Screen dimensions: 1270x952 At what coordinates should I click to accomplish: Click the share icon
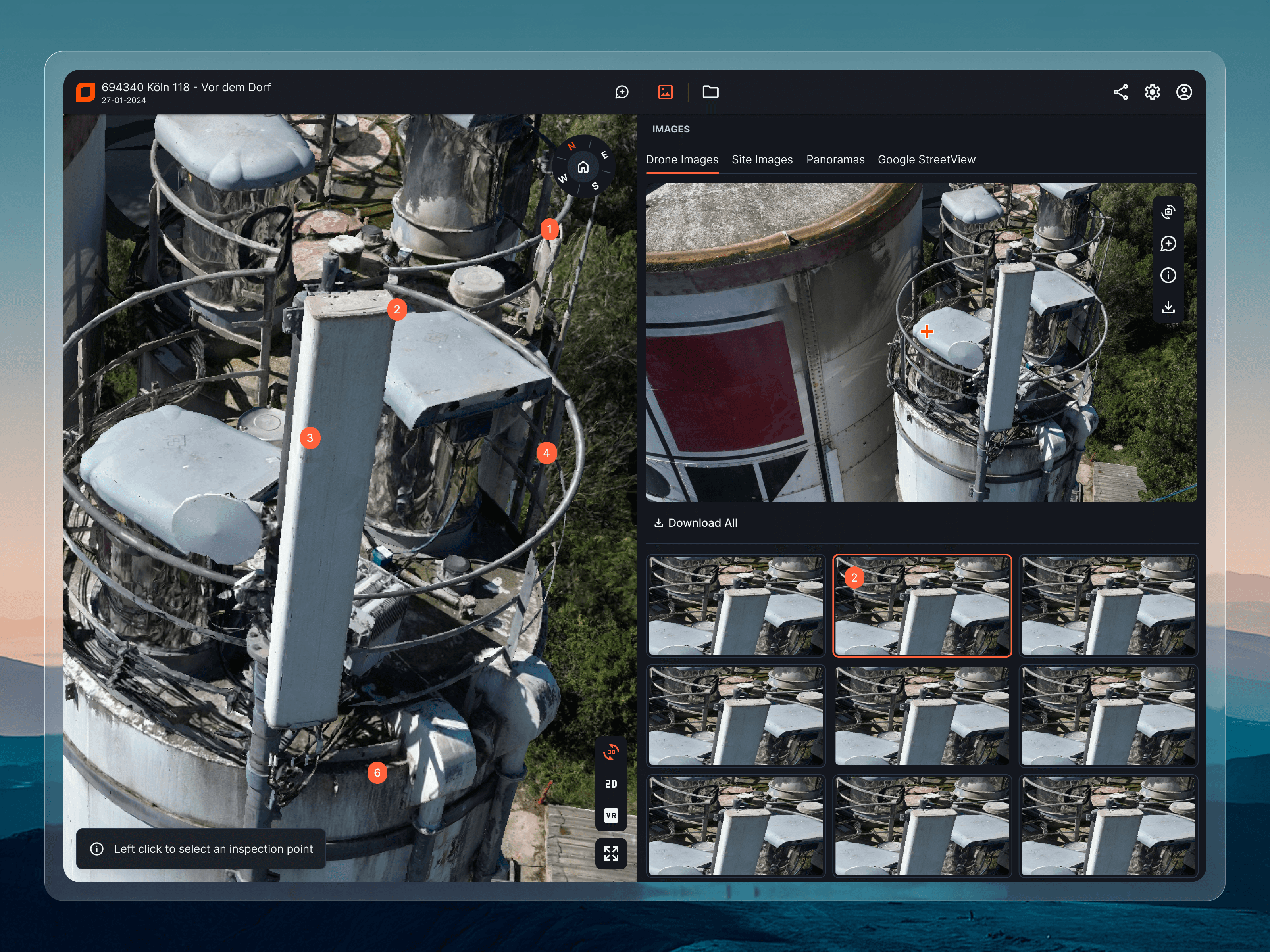click(x=1120, y=92)
